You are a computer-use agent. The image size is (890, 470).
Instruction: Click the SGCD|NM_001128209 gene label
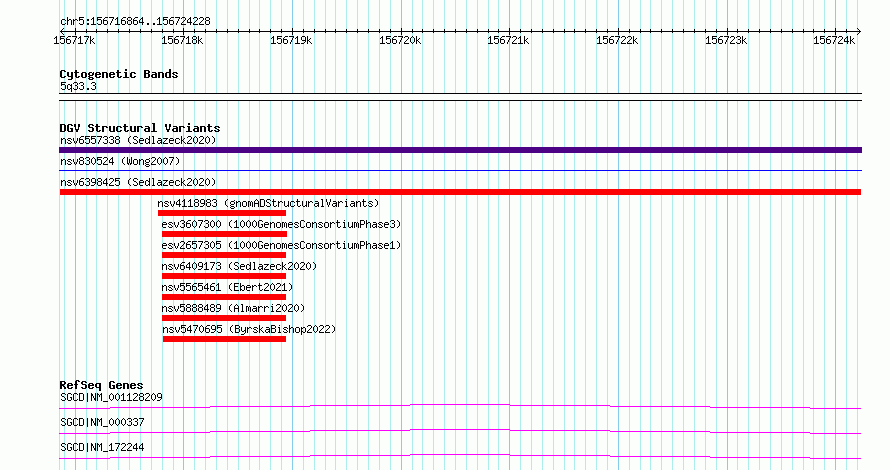[x=111, y=397]
